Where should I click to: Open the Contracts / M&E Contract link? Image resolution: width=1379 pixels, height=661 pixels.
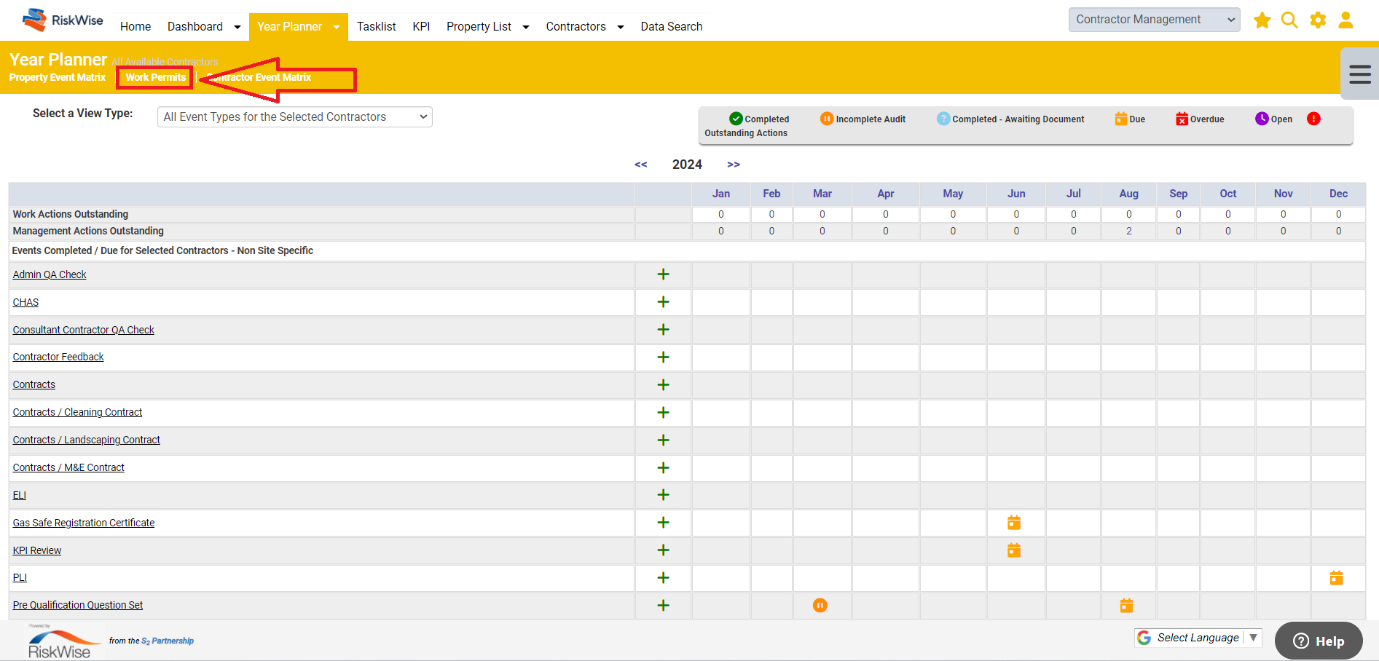click(x=68, y=468)
